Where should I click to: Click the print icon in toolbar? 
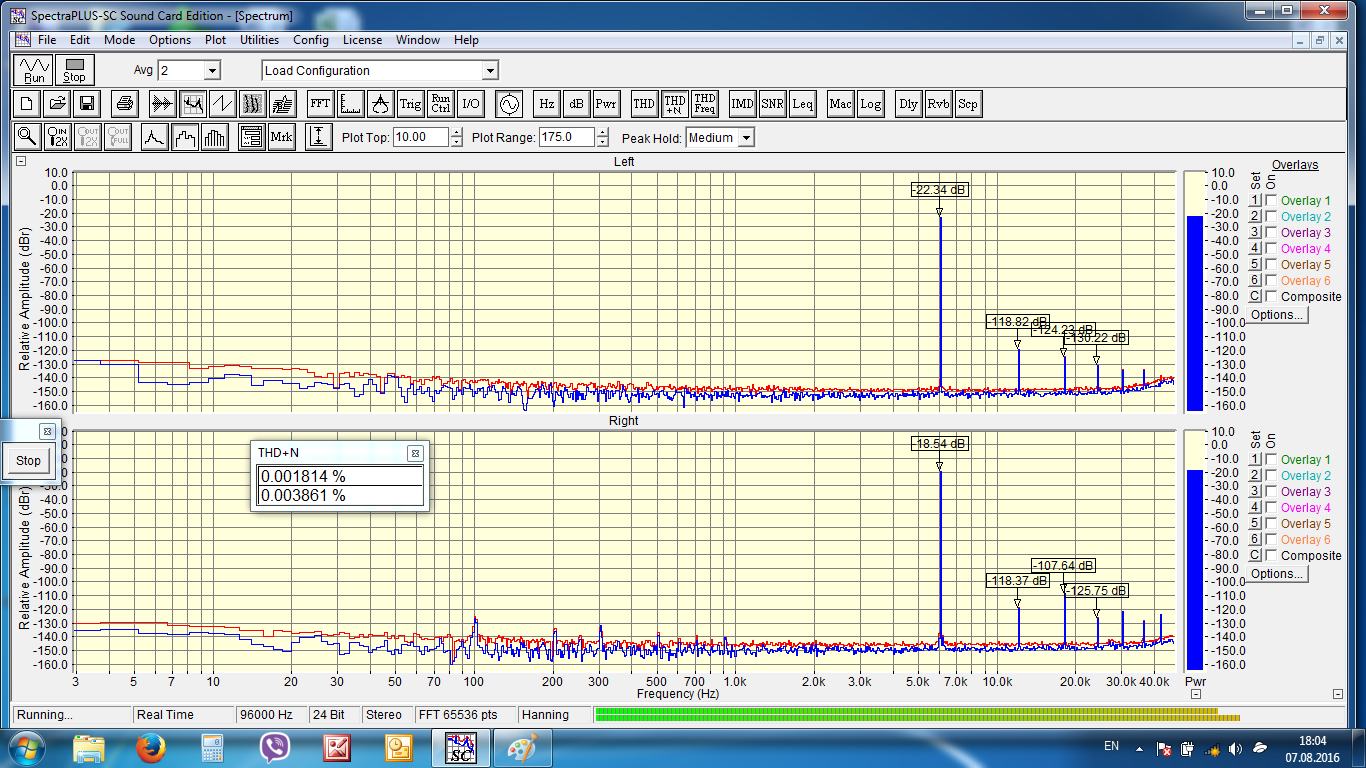click(125, 103)
